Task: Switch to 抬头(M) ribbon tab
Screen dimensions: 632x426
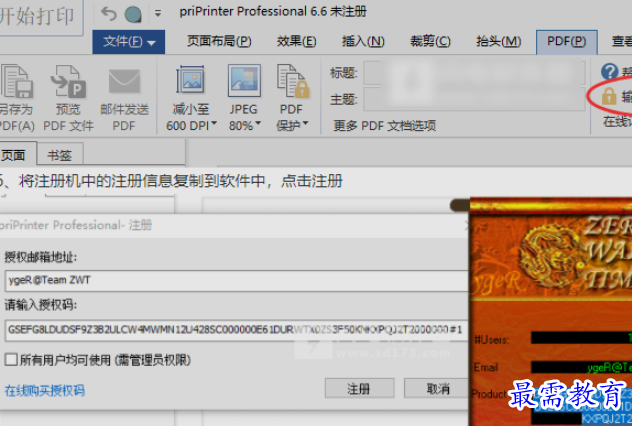Action: tap(498, 41)
